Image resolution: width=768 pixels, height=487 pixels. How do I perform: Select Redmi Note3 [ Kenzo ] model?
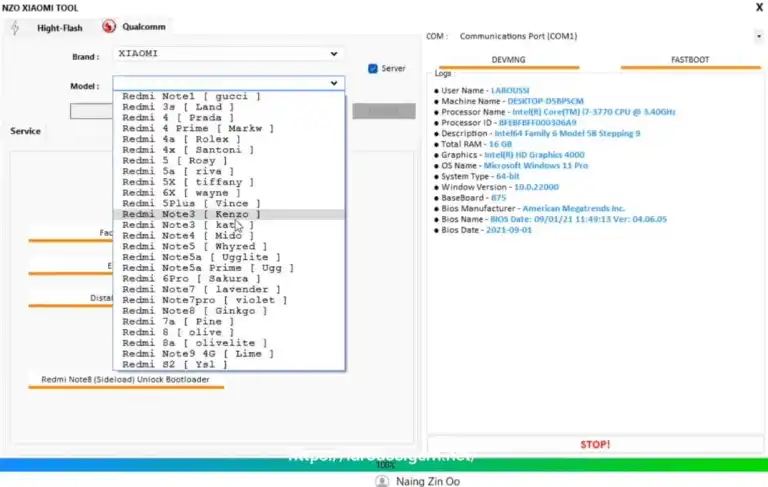pos(191,214)
